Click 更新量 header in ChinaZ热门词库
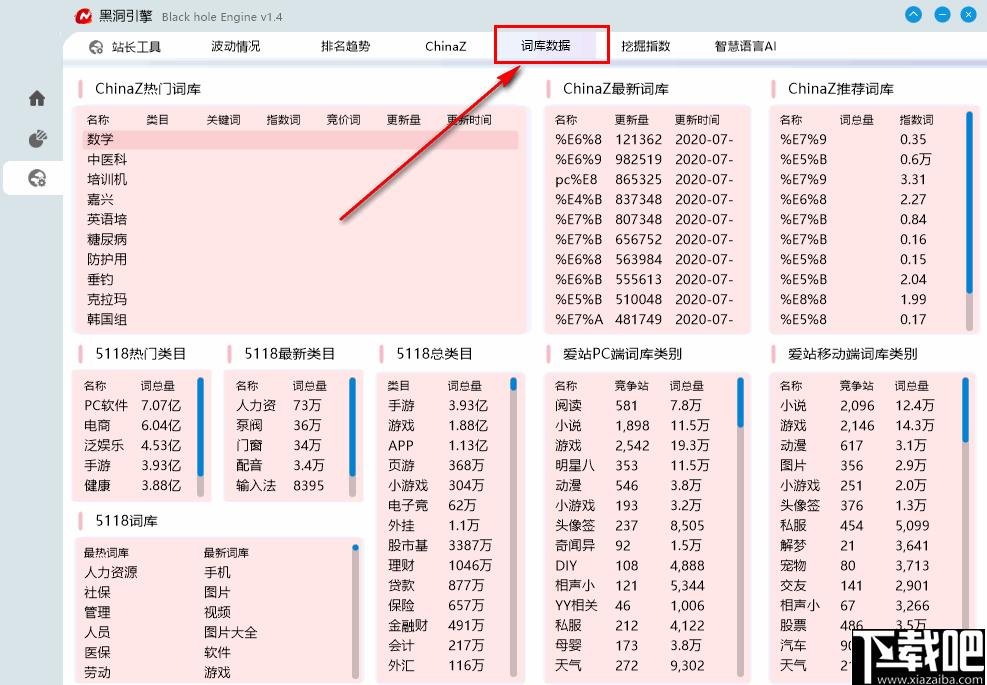The image size is (987, 685). (403, 120)
